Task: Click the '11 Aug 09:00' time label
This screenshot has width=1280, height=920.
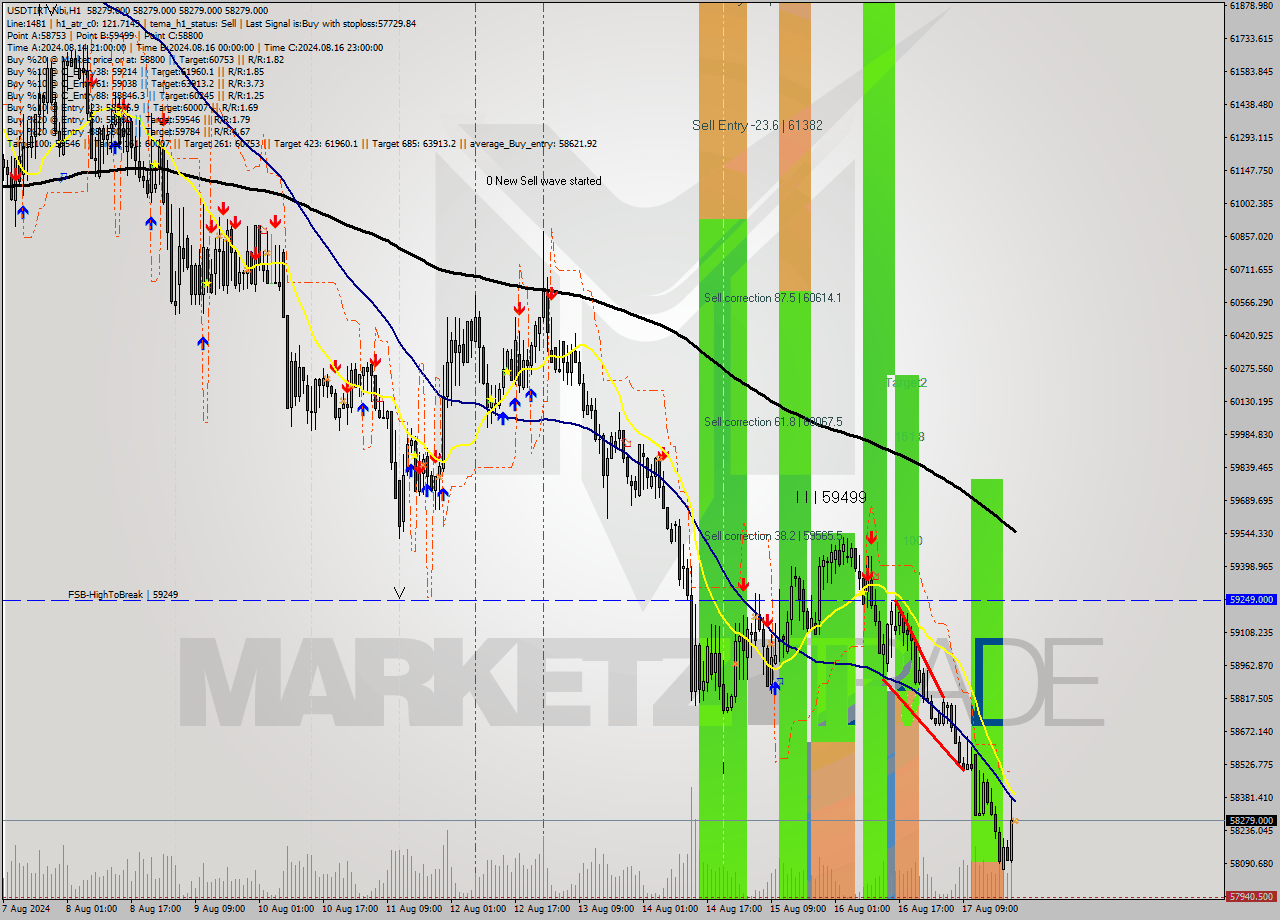Action: [x=414, y=910]
